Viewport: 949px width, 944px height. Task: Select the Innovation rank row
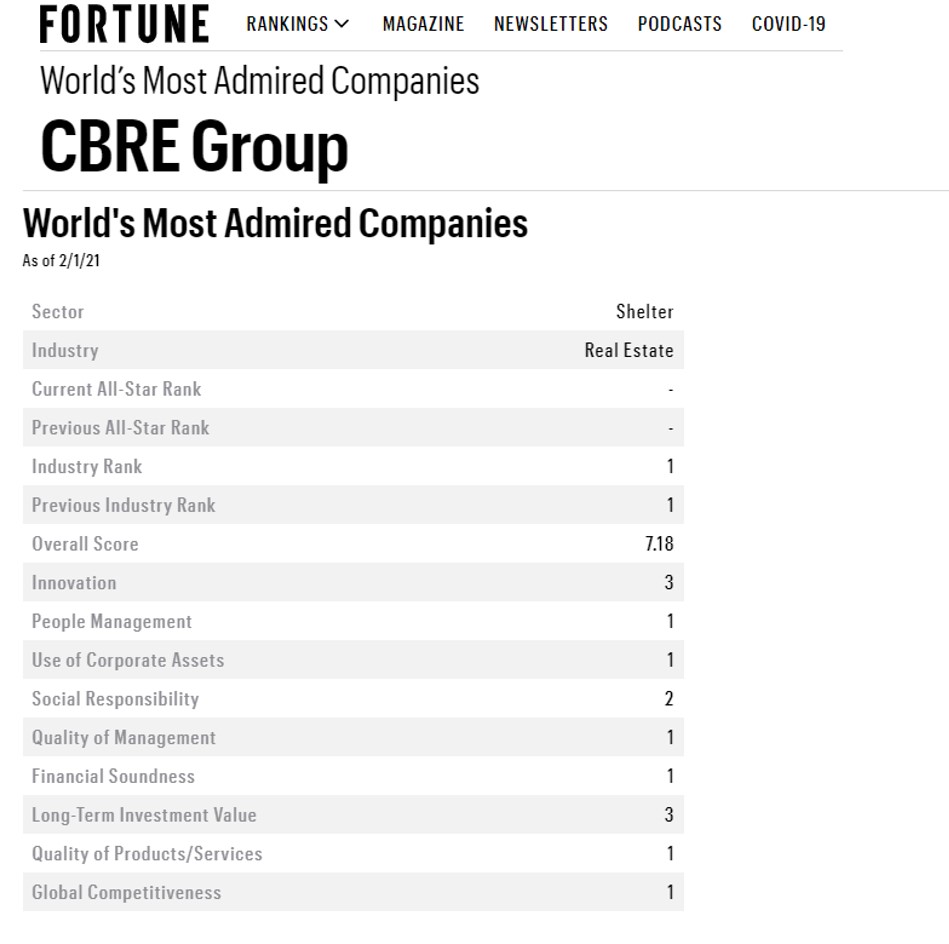(x=350, y=582)
